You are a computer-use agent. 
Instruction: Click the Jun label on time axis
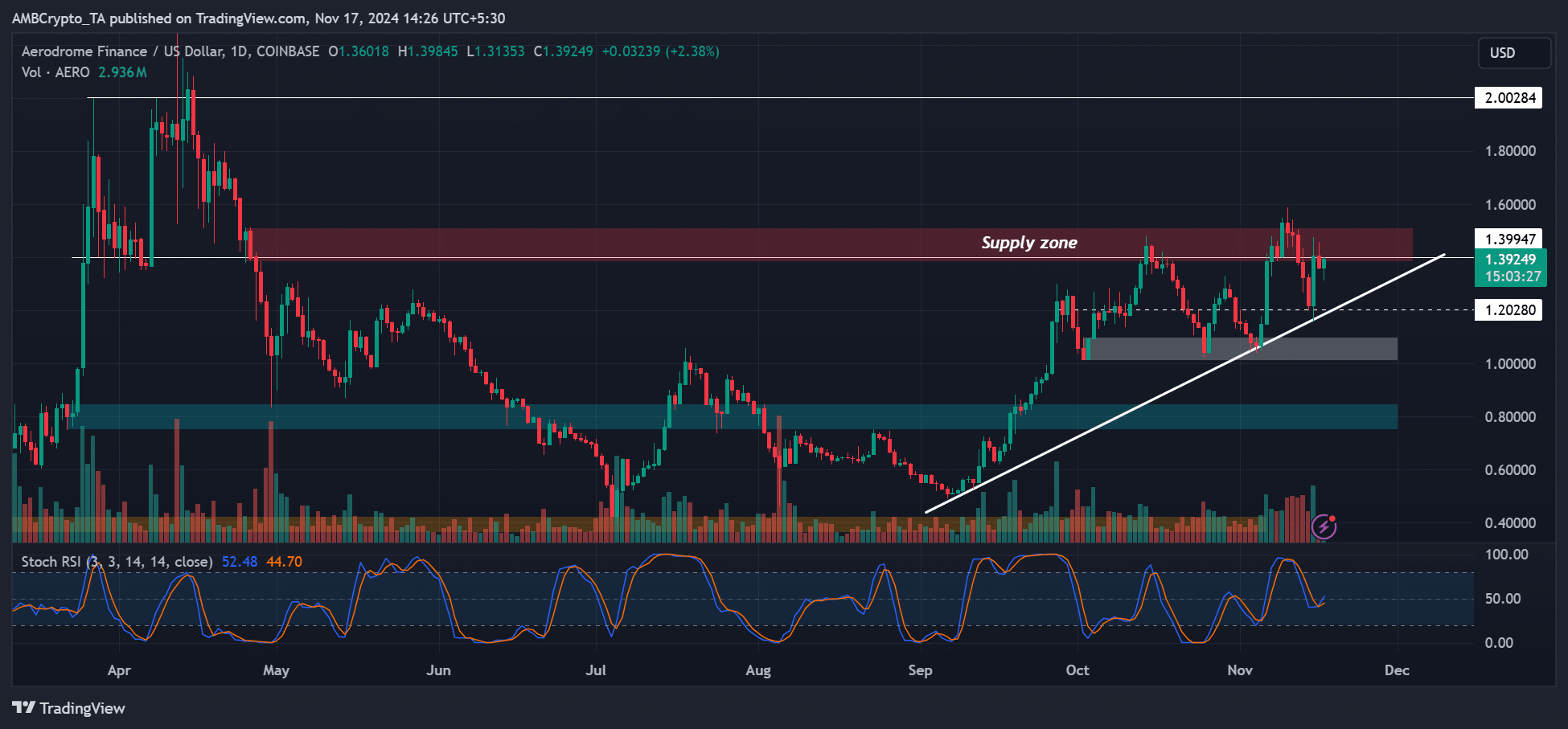(x=439, y=670)
